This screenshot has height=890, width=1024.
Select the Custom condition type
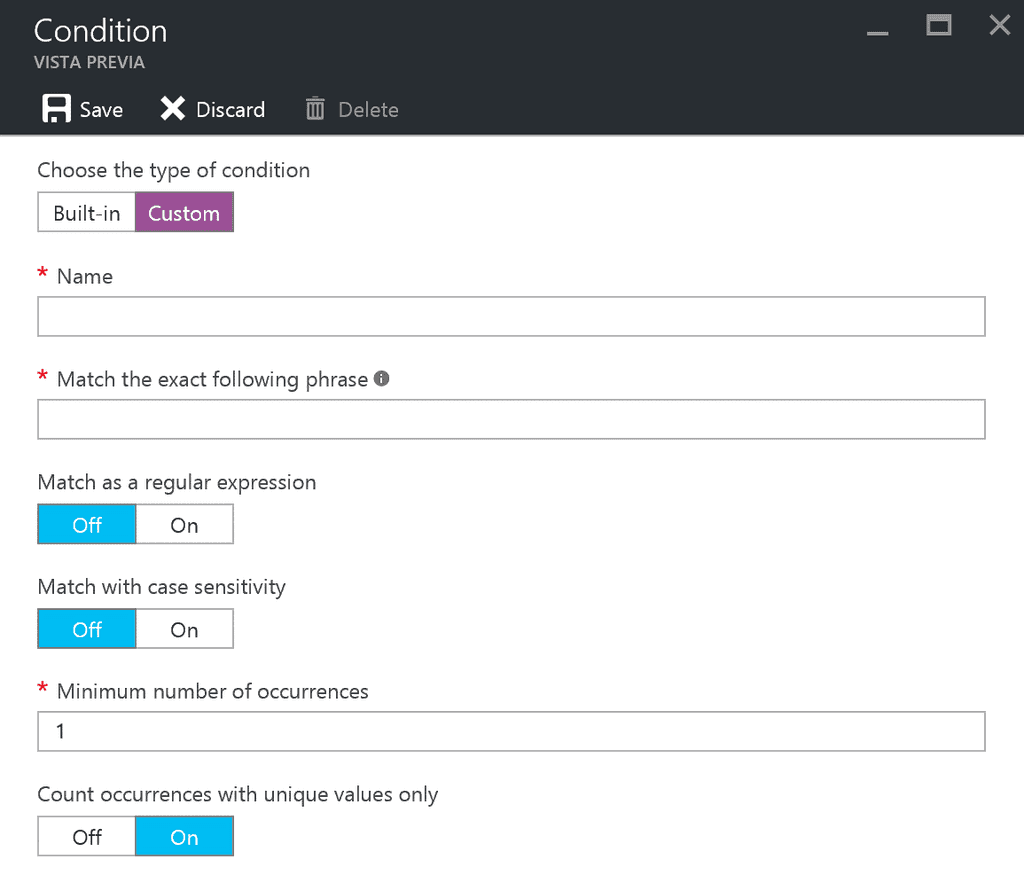click(184, 213)
